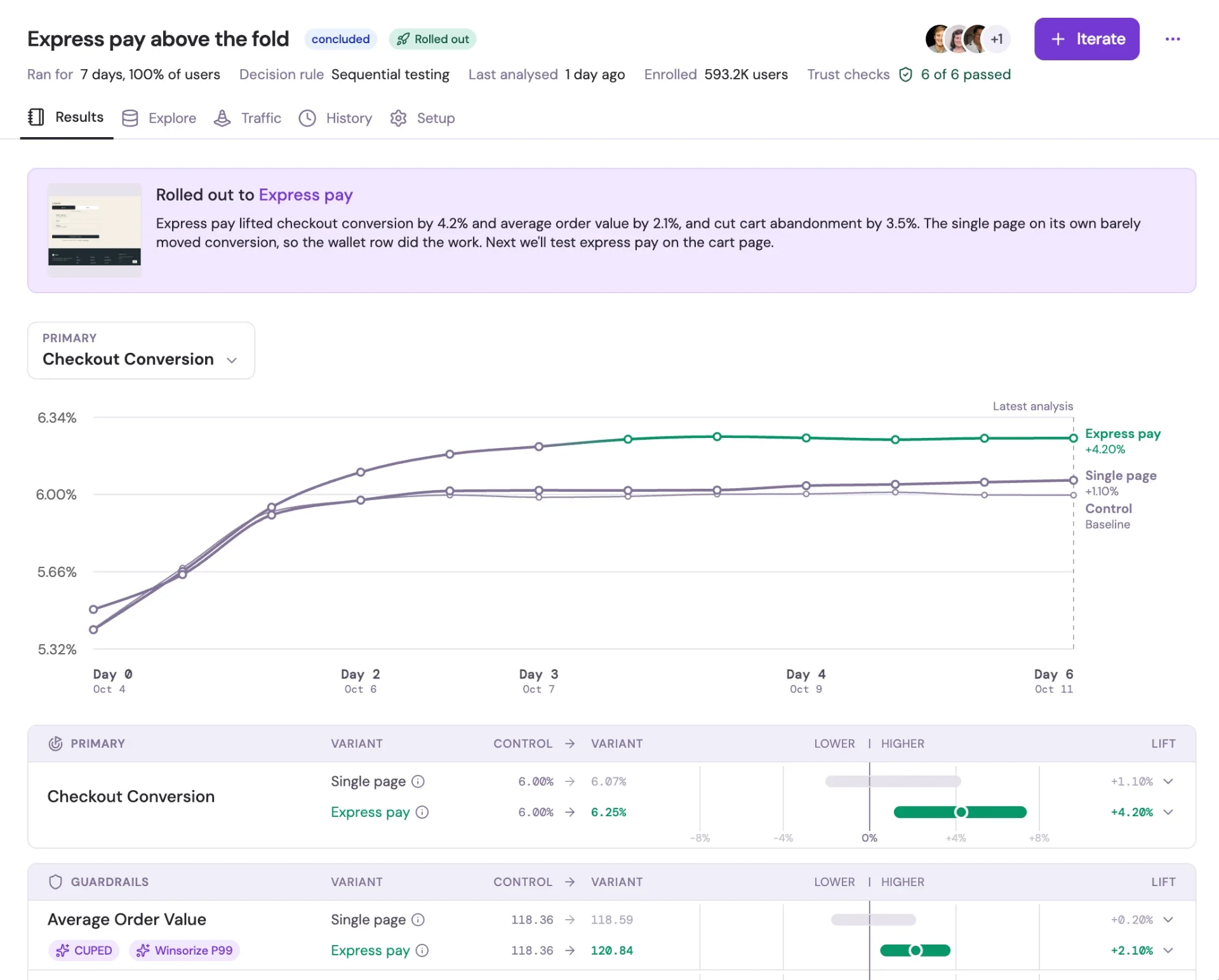The width and height of the screenshot is (1219, 980).
Task: Click the Iterate button
Action: tap(1086, 39)
